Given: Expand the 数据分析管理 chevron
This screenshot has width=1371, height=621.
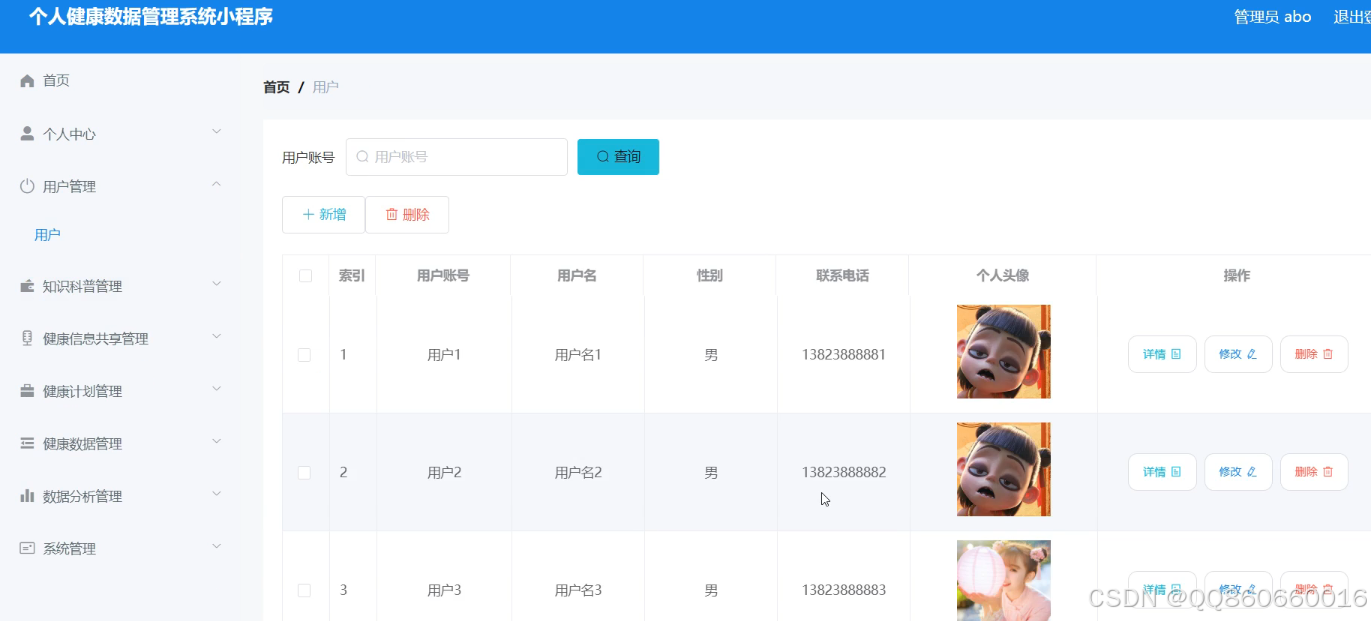Looking at the screenshot, I should point(217,495).
